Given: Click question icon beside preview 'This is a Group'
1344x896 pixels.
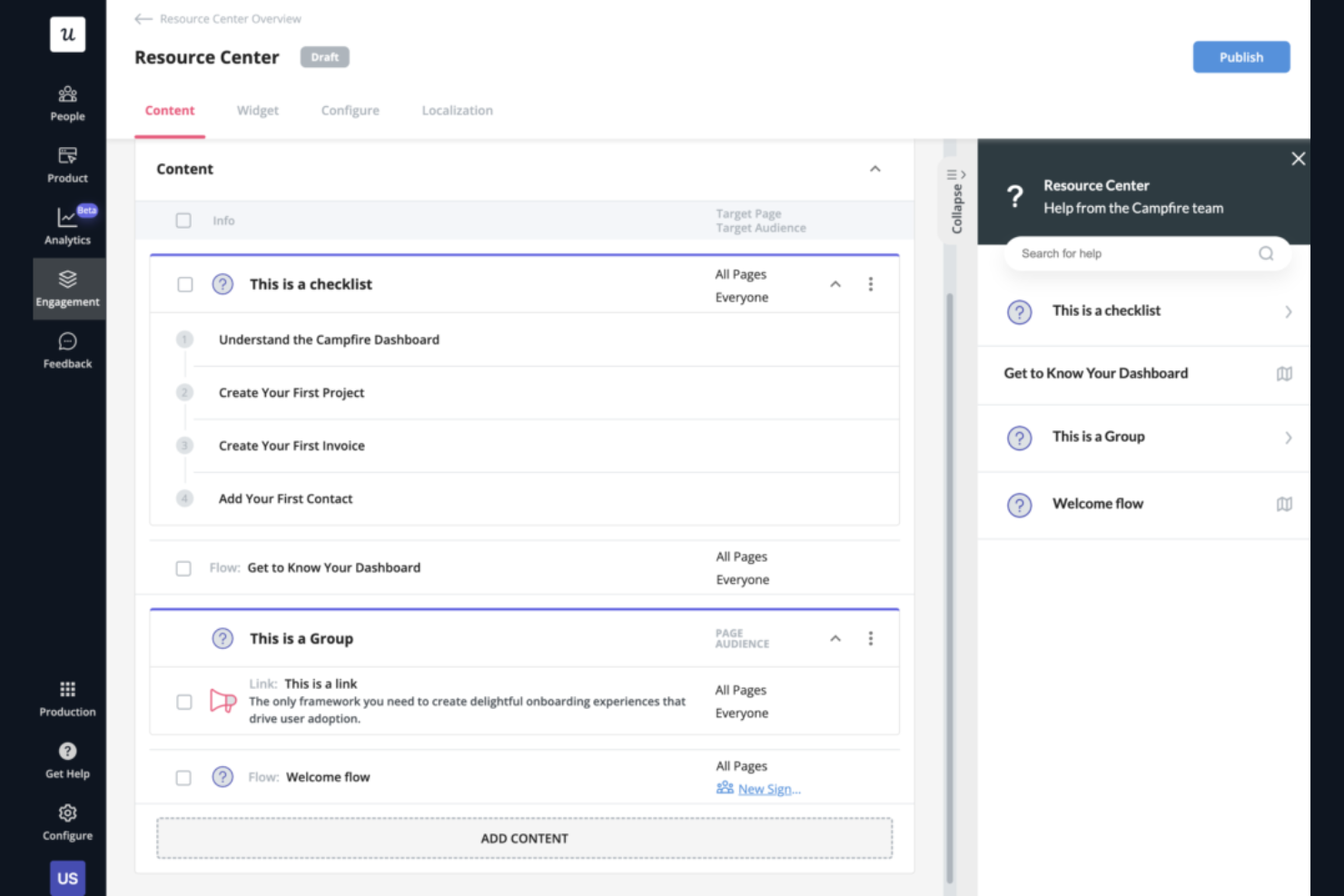Looking at the screenshot, I should point(1020,438).
